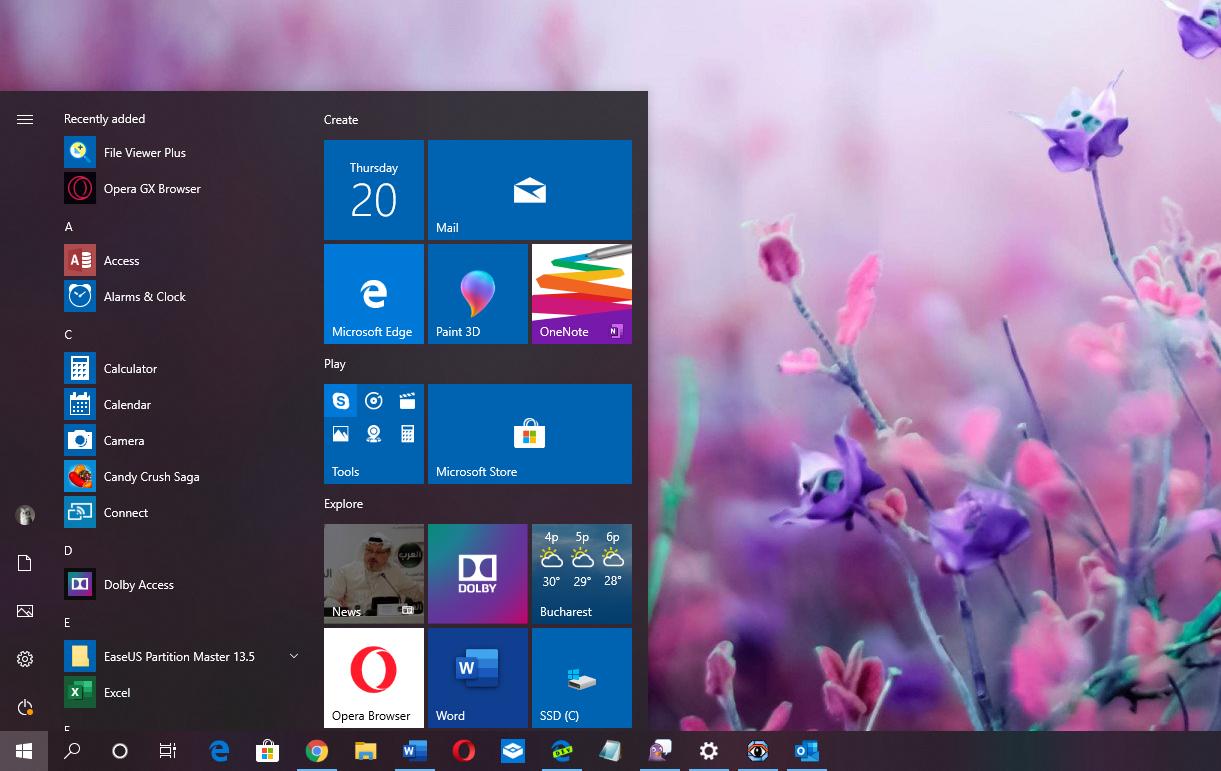Jump to letters via the A header
The image size is (1221, 771).
[x=69, y=227]
